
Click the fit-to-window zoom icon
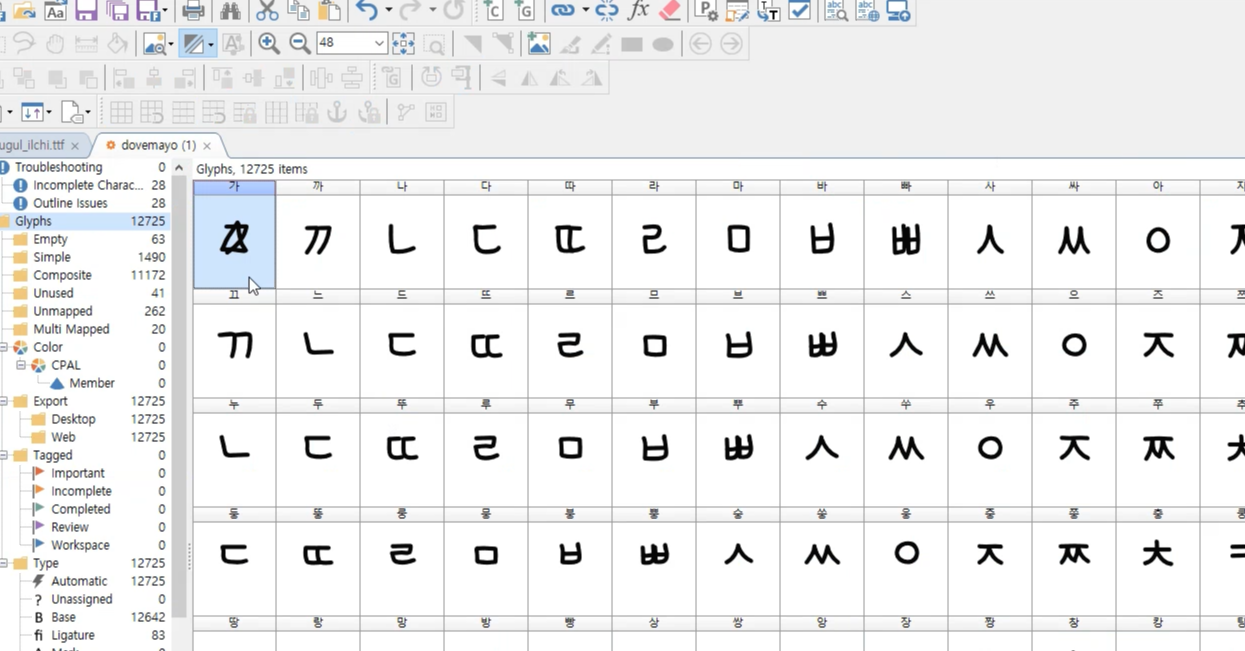[403, 43]
